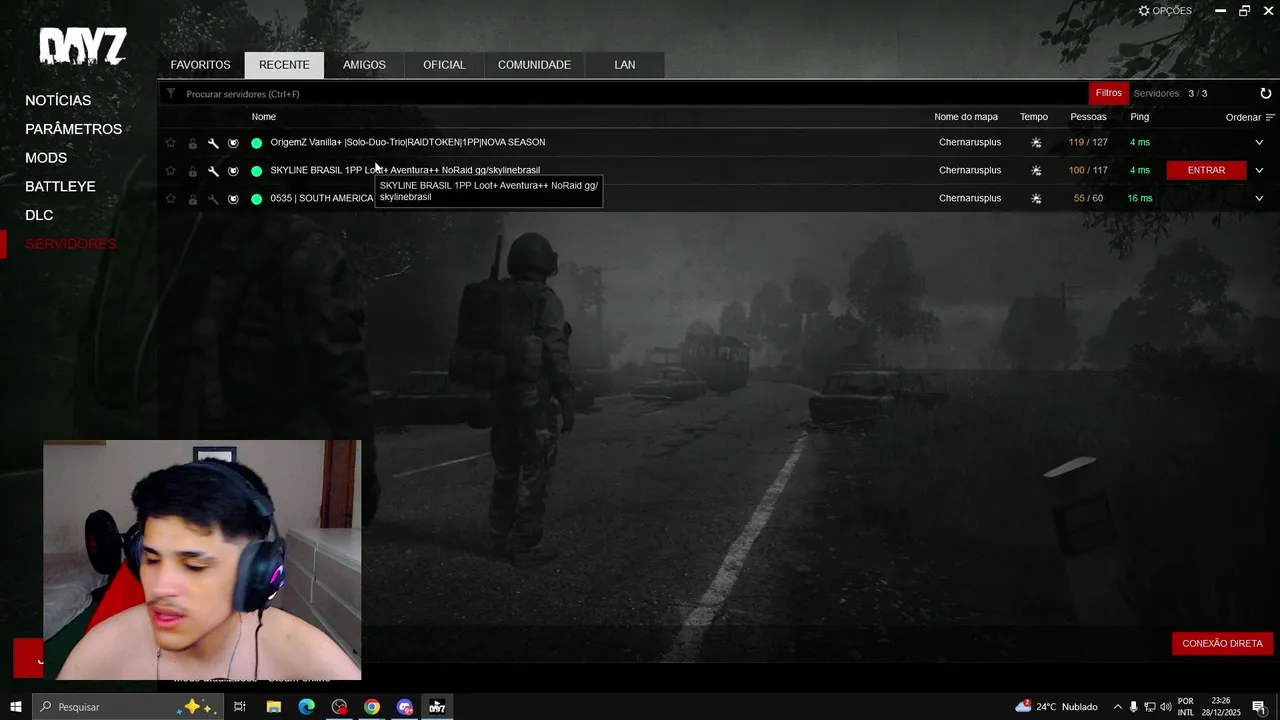
Task: Sort by Nome do mapa column
Action: (x=966, y=117)
